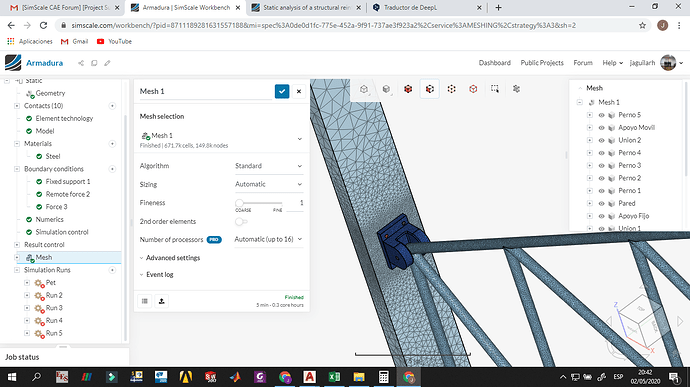The width and height of the screenshot is (690, 387).
Task: Click the Gmail bookmark
Action: (x=74, y=41)
